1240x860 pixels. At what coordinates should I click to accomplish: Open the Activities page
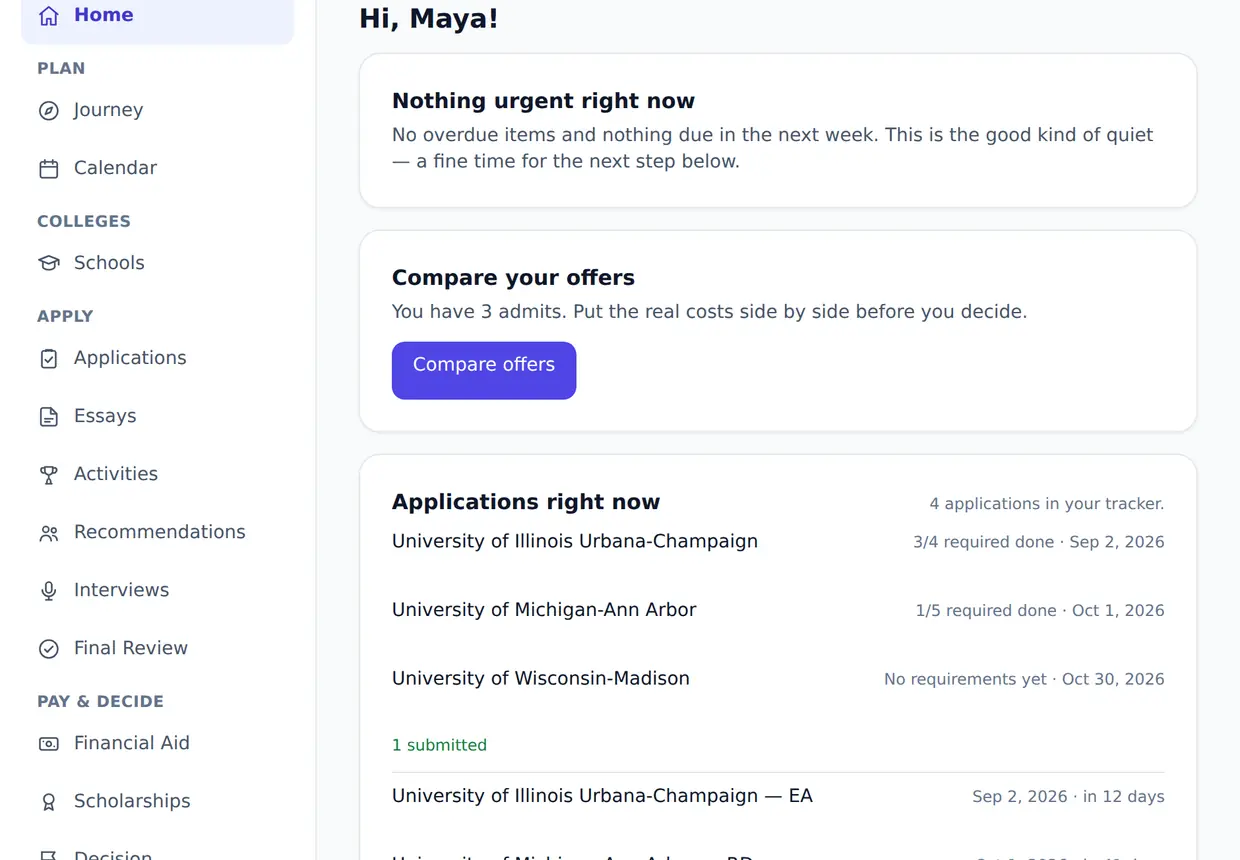[158, 474]
